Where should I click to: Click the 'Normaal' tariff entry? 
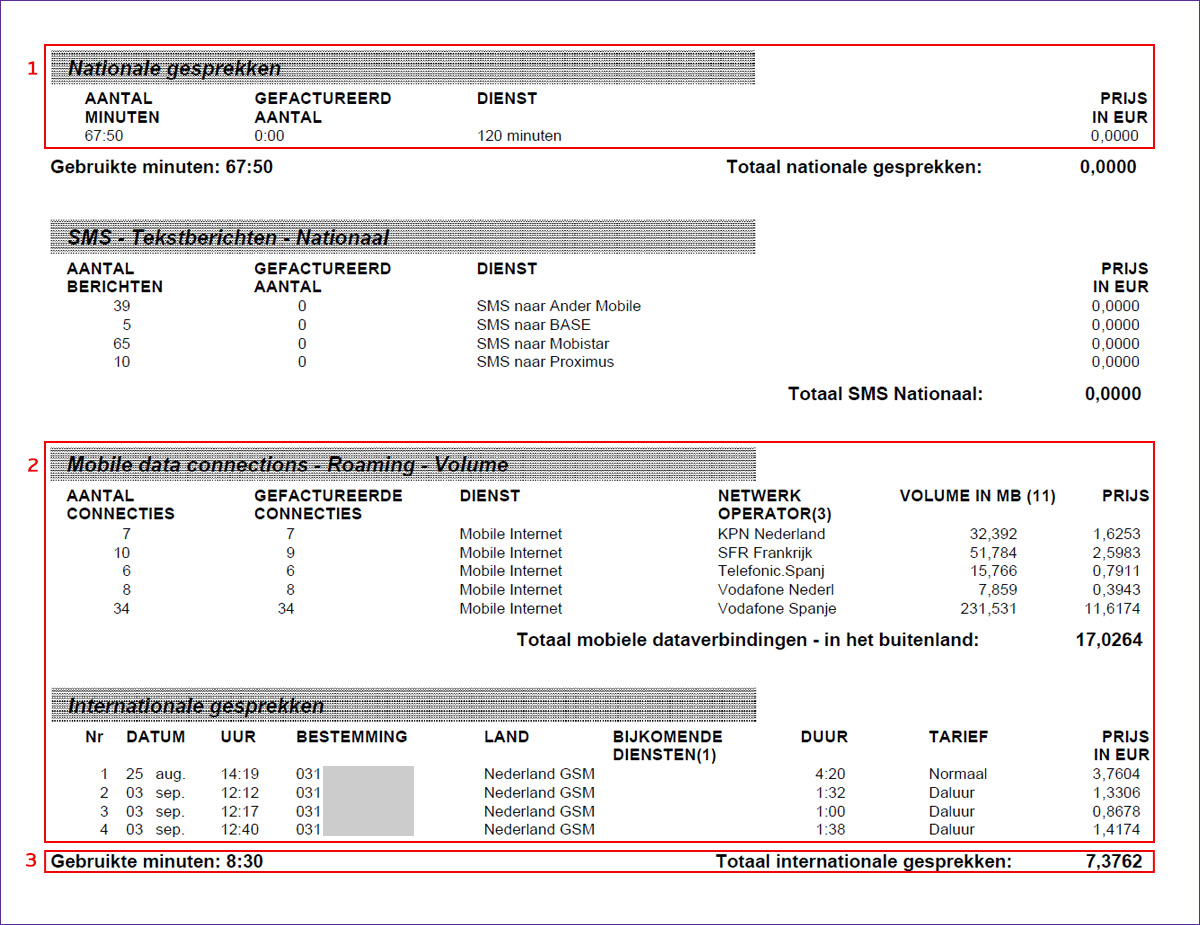click(957, 774)
